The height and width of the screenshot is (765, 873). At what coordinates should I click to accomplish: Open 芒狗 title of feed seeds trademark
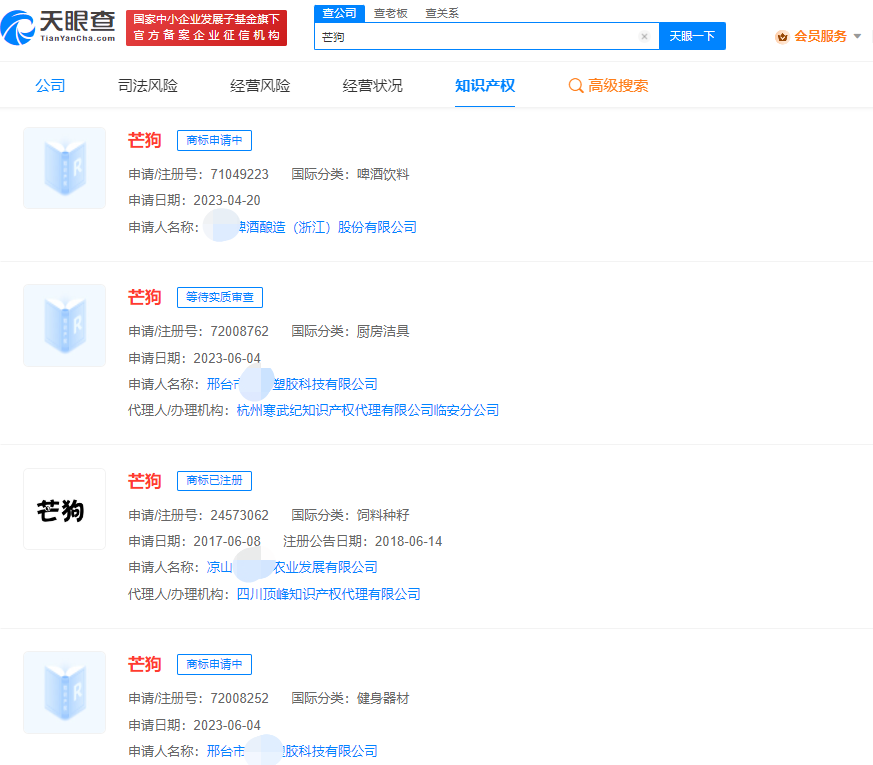145,481
